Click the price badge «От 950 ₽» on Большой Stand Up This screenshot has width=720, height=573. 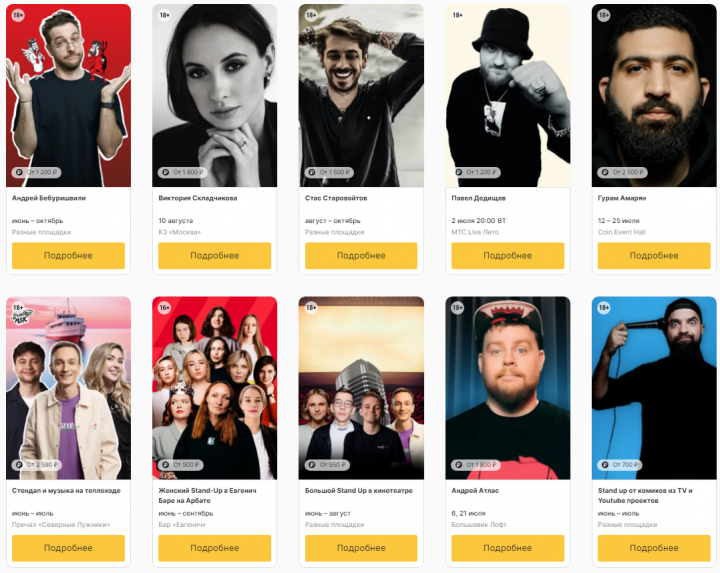pyautogui.click(x=327, y=465)
